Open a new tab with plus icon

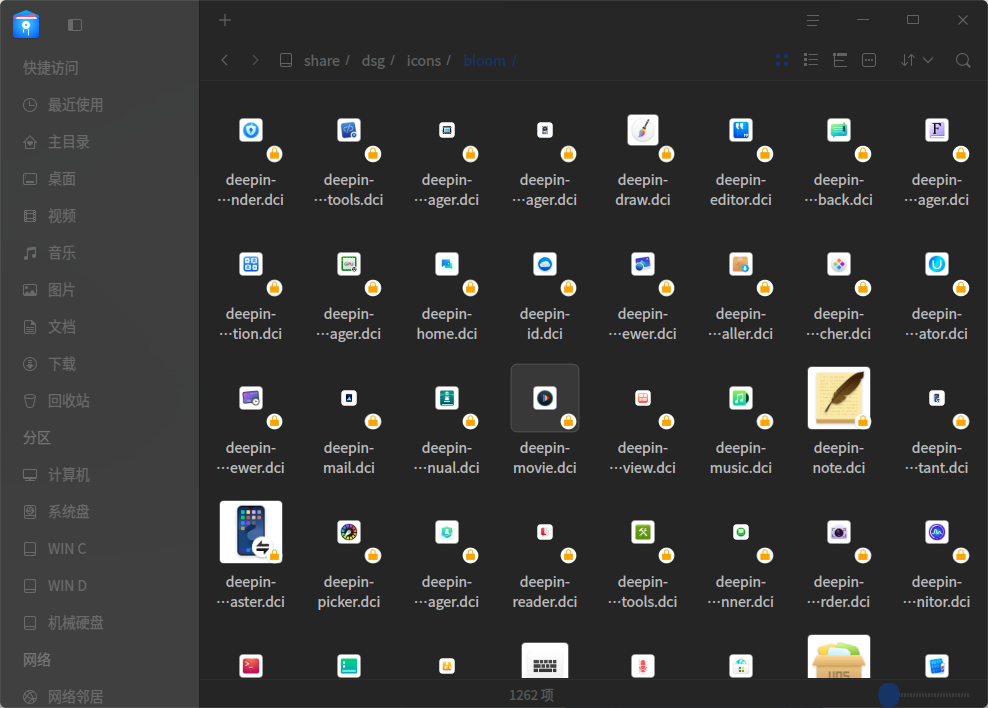[225, 20]
